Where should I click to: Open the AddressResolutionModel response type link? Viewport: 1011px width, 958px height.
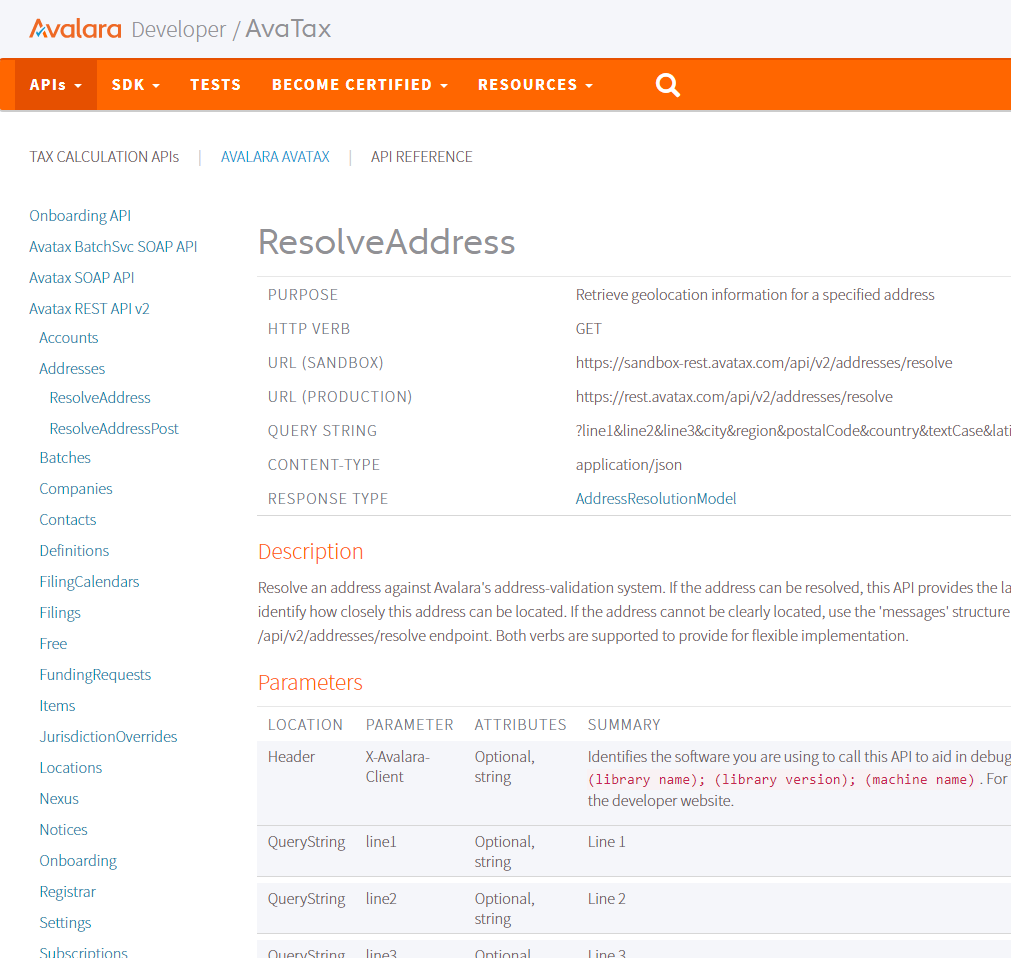click(656, 499)
